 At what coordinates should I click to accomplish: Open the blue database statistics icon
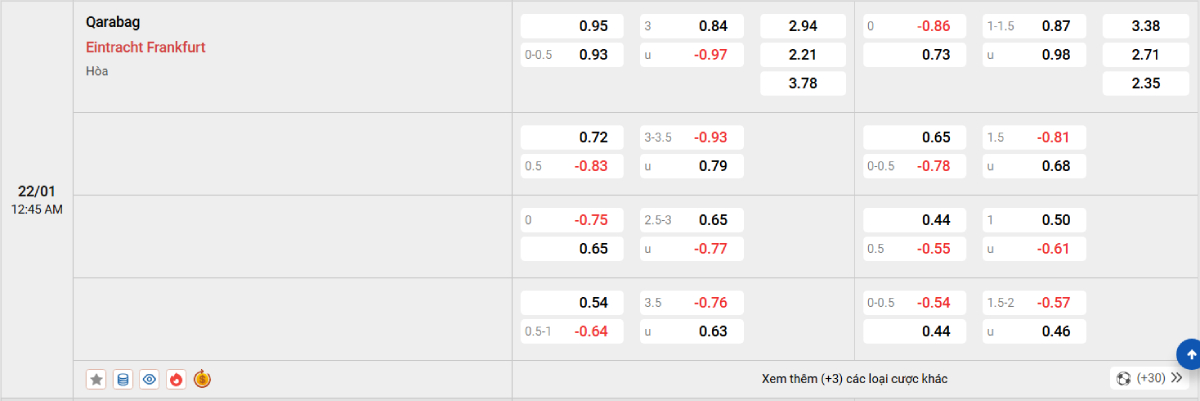pyautogui.click(x=123, y=379)
